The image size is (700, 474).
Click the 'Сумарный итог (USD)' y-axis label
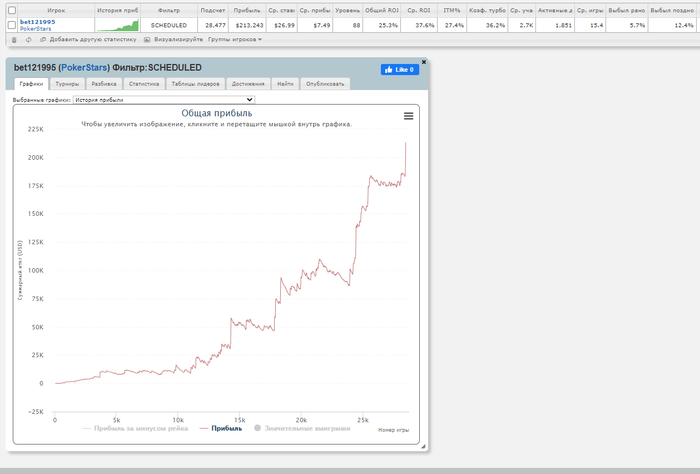[x=20, y=270]
